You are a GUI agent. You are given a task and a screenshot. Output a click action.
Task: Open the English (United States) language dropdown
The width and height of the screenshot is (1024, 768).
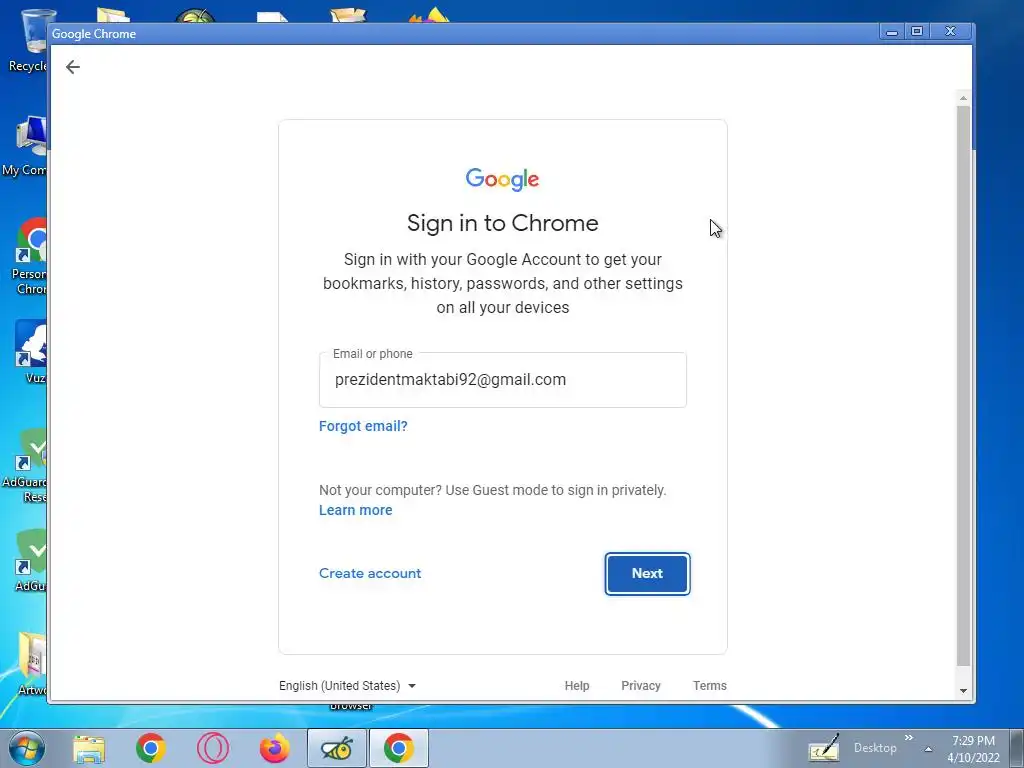click(x=347, y=686)
